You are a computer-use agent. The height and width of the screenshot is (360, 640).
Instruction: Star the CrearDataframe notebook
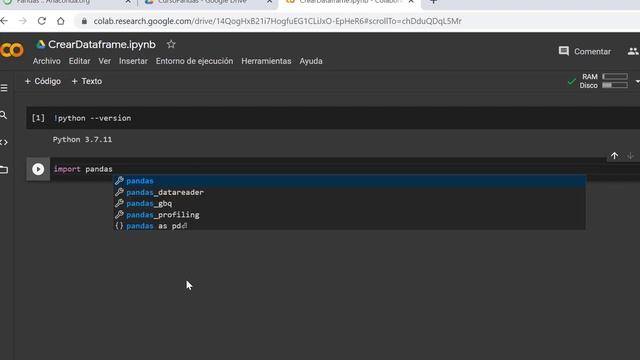point(171,44)
